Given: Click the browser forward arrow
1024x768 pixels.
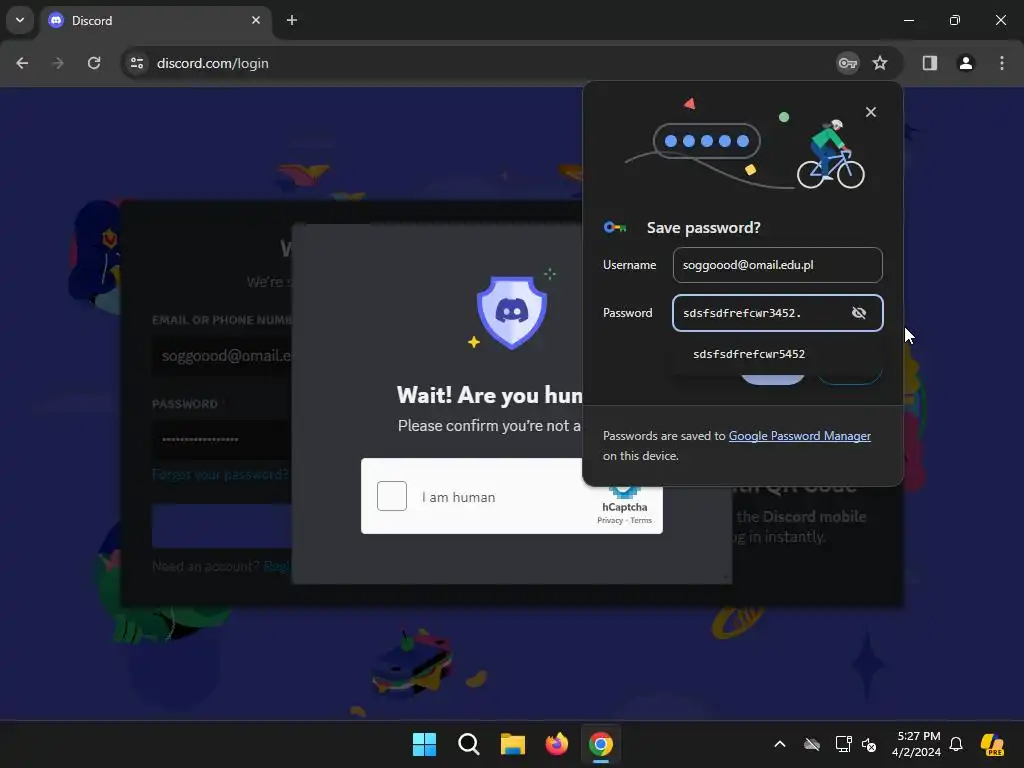Looking at the screenshot, I should [x=58, y=63].
